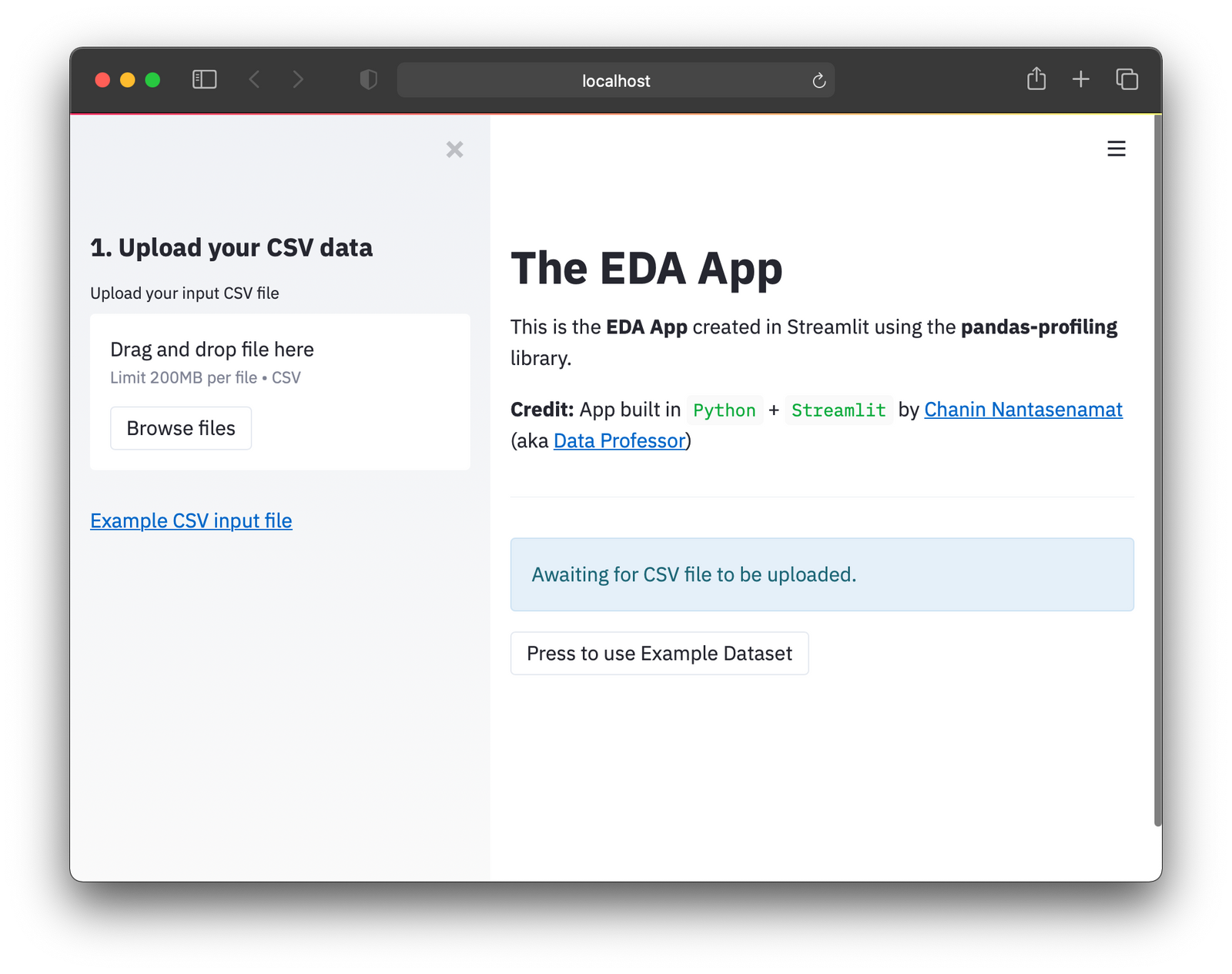Image resolution: width=1232 pixels, height=974 pixels.
Task: Click Browse files to upload a CSV
Action: coord(180,427)
